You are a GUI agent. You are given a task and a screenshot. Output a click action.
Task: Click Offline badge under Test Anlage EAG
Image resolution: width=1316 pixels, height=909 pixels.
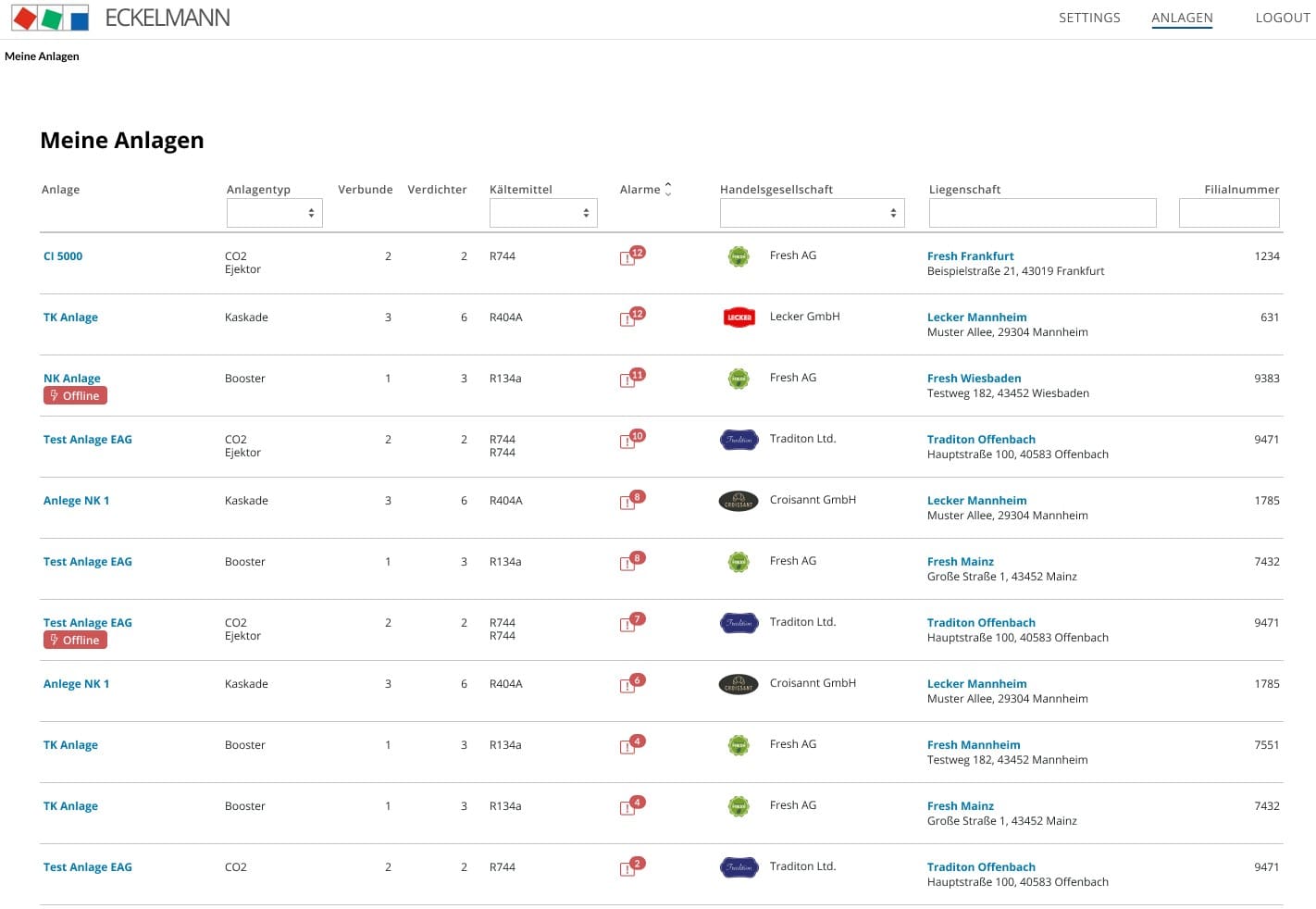point(75,640)
